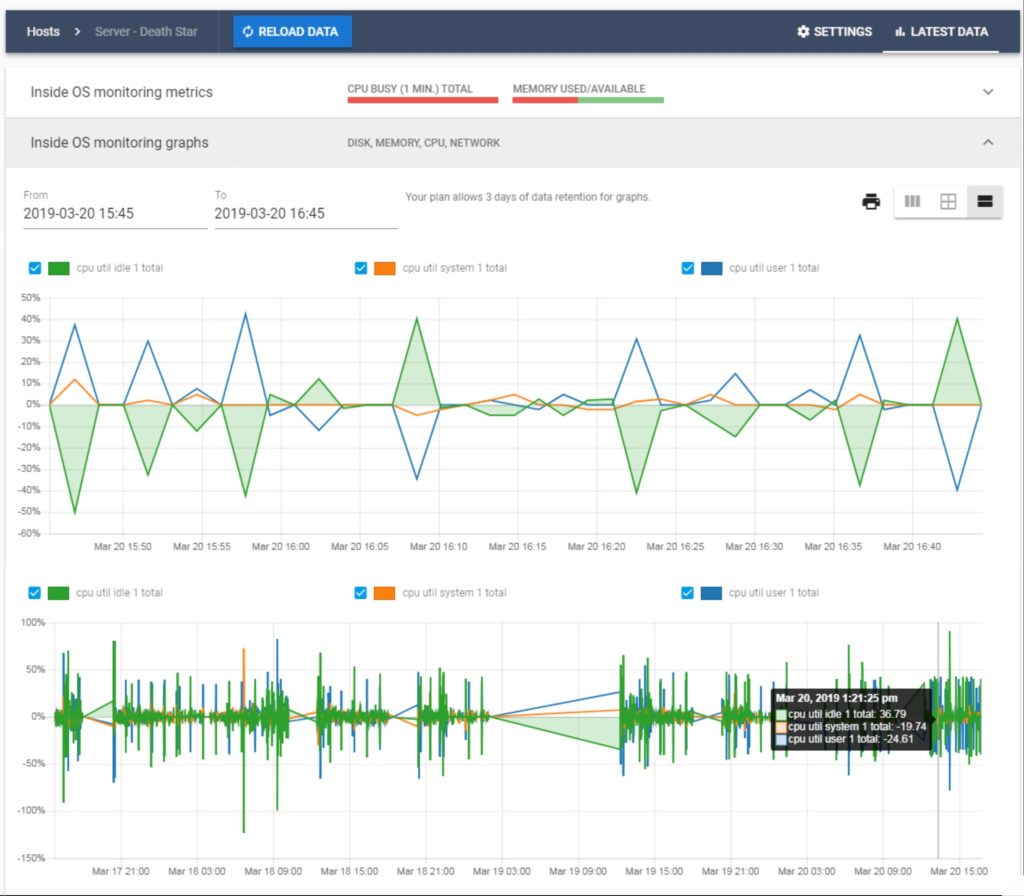Click green idle color swatch in top graph
This screenshot has width=1024, height=896.
point(59,268)
